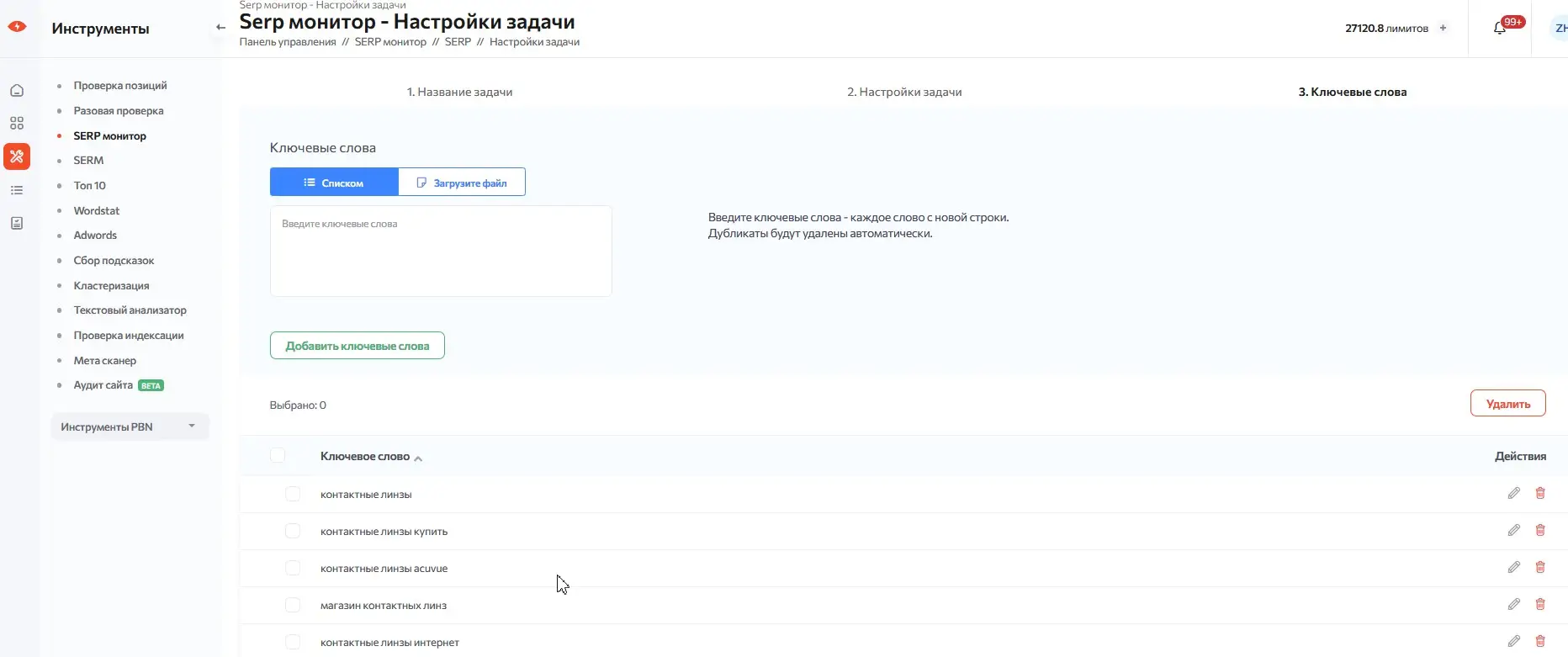1568x657 pixels.
Task: Switch to 'Загрузите файл' tab
Action: pos(462,183)
